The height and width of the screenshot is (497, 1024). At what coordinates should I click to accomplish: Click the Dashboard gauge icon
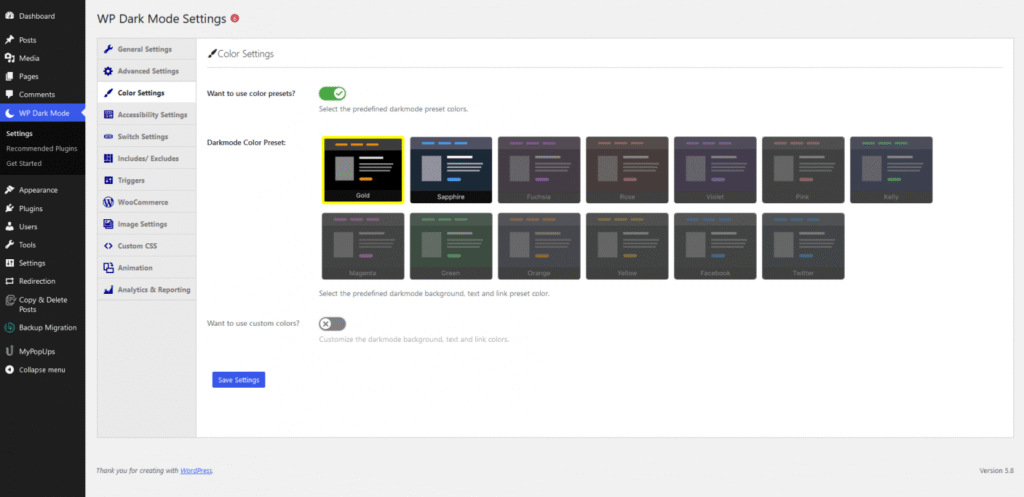click(9, 16)
